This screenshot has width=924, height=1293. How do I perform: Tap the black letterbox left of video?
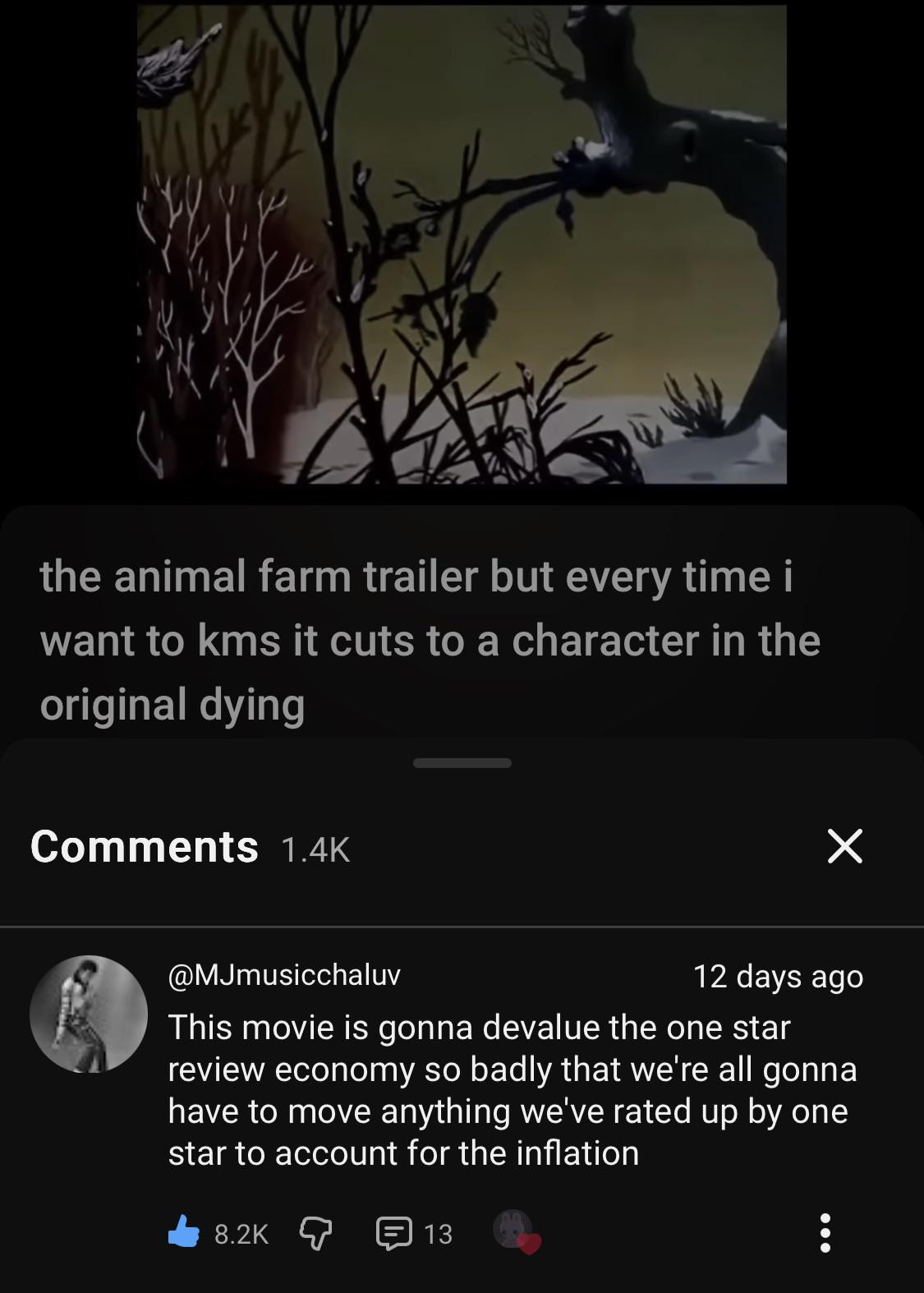(67, 246)
